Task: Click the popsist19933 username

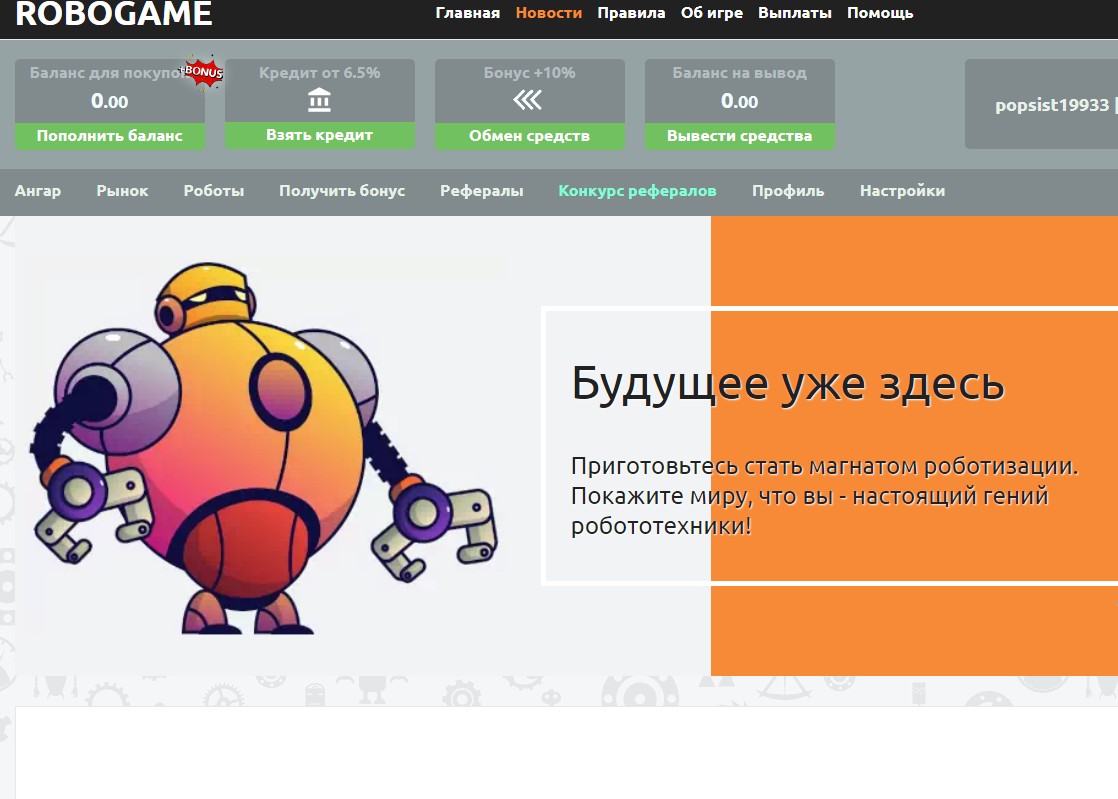Action: point(1051,105)
